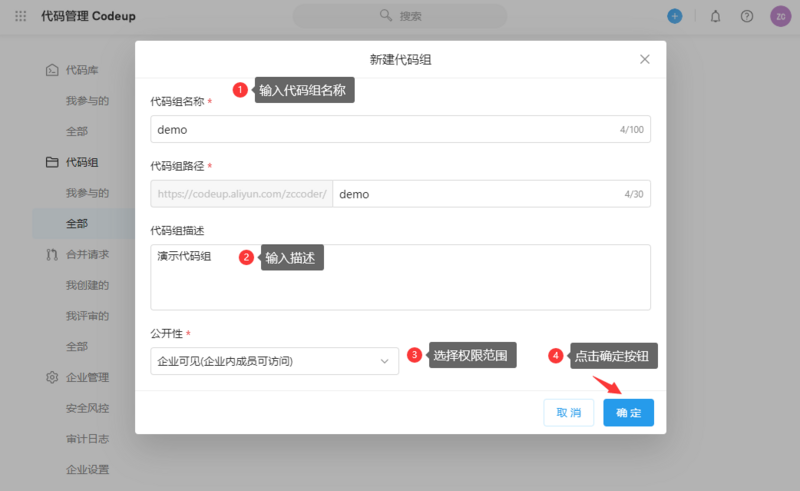Open the notifications bell icon
Screen dimensions: 800x491
pyautogui.click(x=715, y=16)
